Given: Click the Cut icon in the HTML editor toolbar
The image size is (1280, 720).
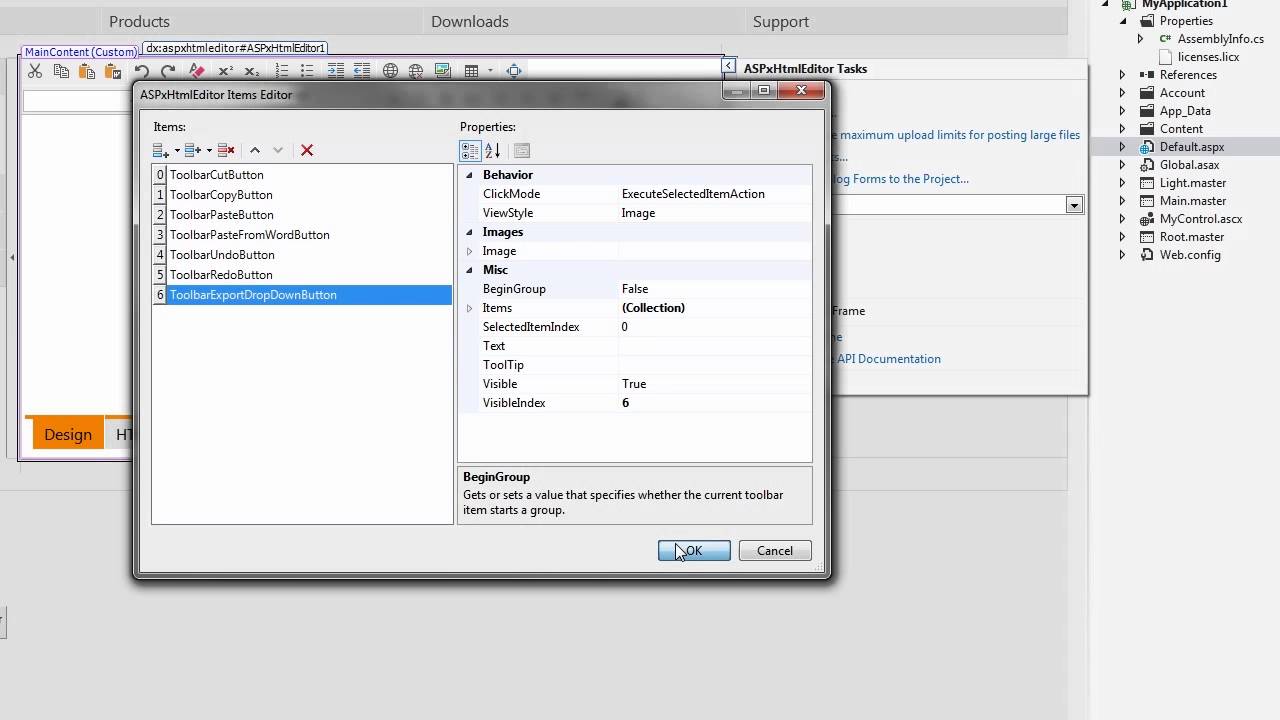Looking at the screenshot, I should point(35,71).
